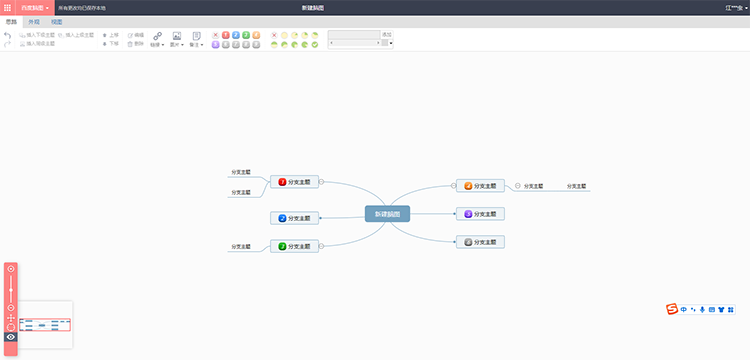Image resolution: width=750 pixels, height=360 pixels.
Task: Select the priority 4 分支主题 node
Action: tap(480, 185)
